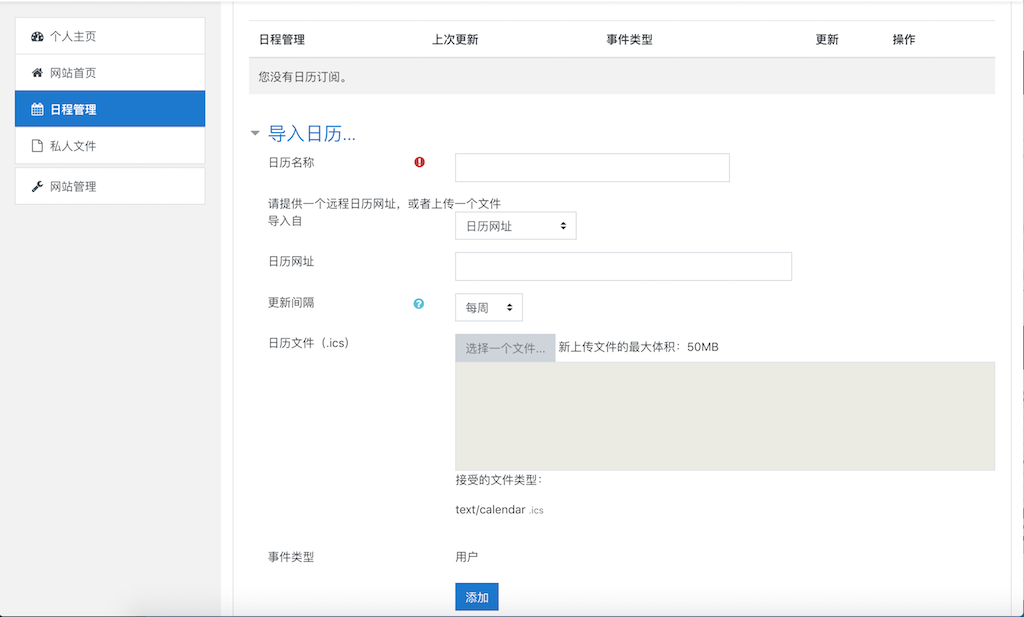Open 网站管理 sidebar item
Screen dimensions: 1024x617
(x=110, y=186)
